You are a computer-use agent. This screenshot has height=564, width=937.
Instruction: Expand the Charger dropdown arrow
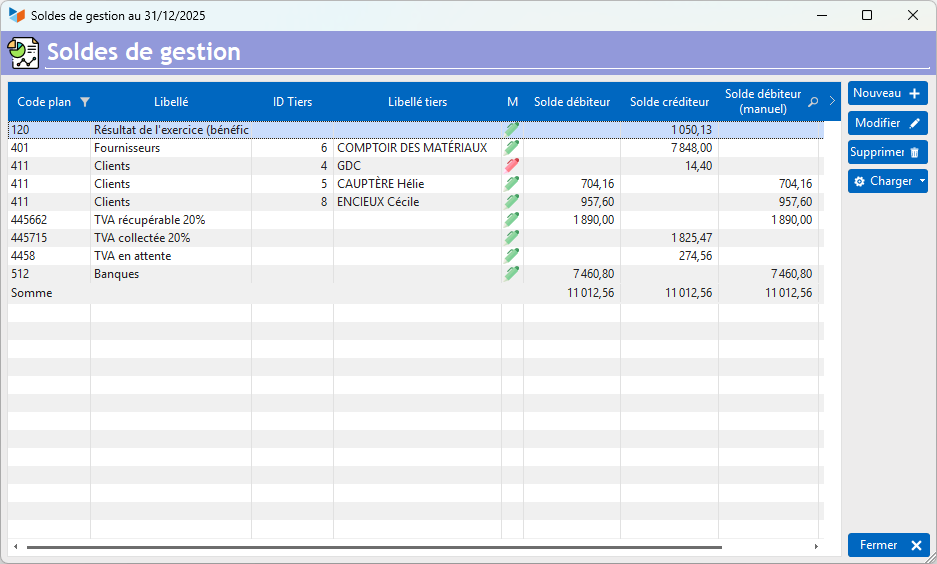tap(922, 181)
